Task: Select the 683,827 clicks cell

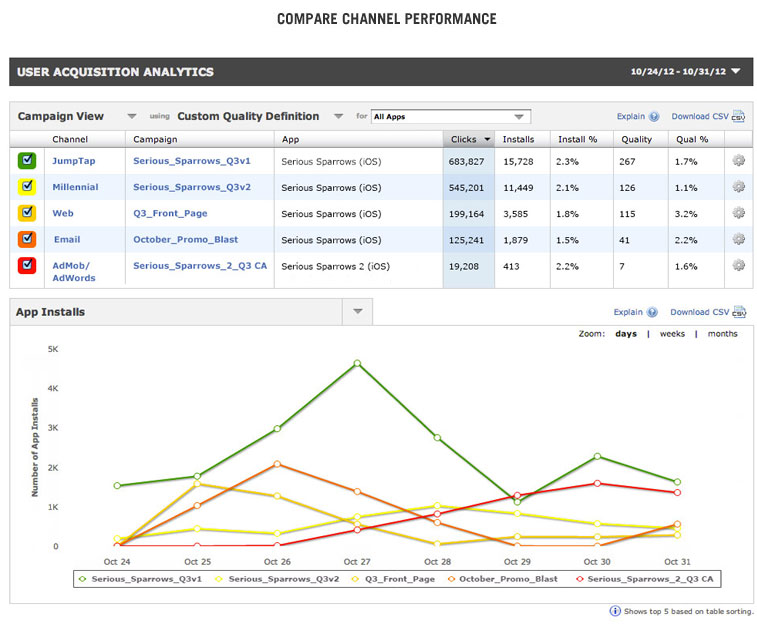Action: [468, 161]
